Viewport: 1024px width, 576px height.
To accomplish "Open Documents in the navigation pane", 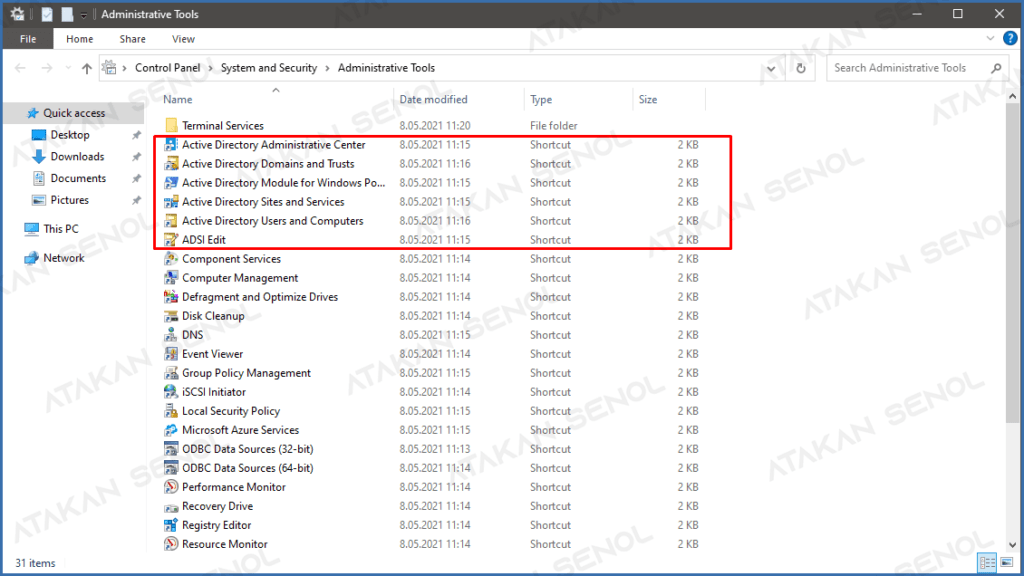I will click(x=78, y=178).
